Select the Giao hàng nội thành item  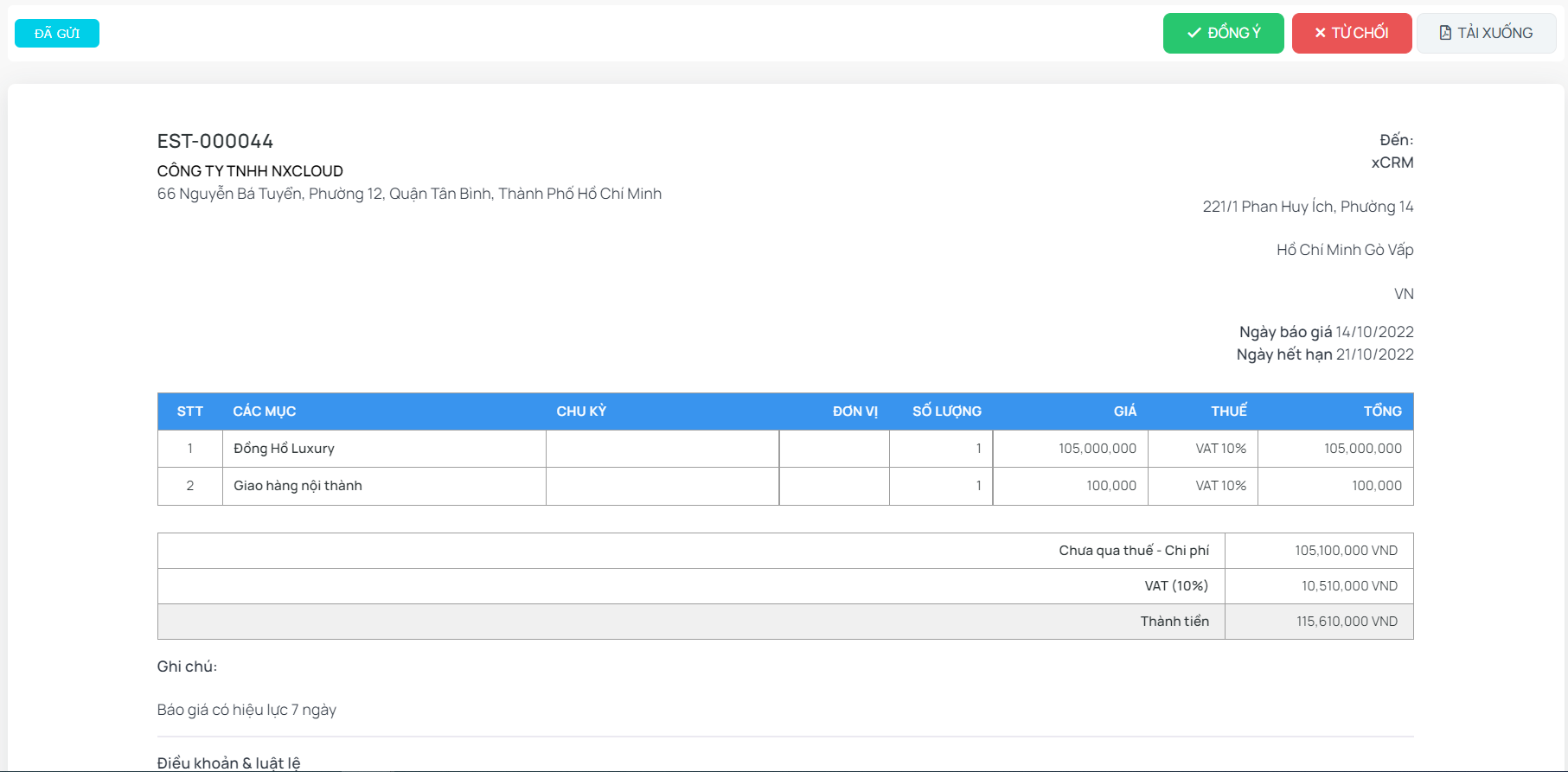click(x=298, y=486)
